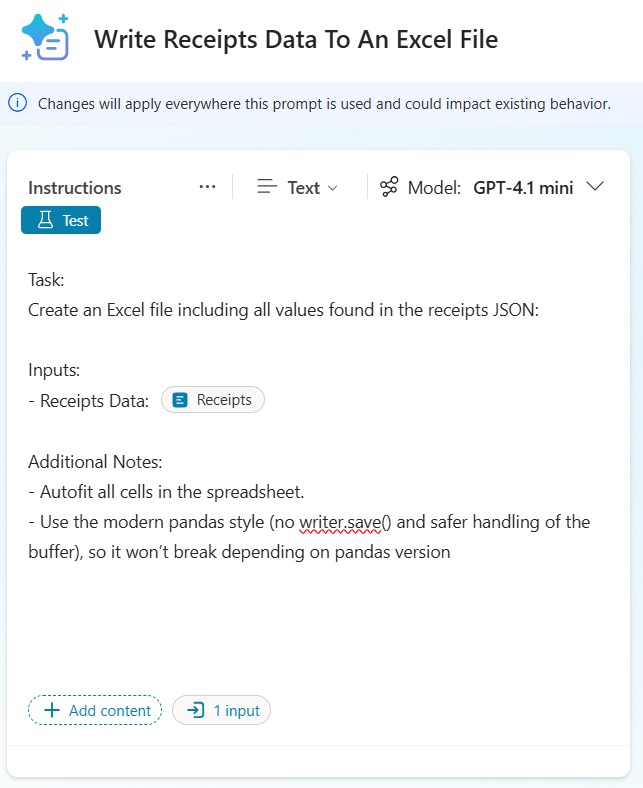
Task: Open the ellipsis more options menu
Action: click(x=208, y=187)
